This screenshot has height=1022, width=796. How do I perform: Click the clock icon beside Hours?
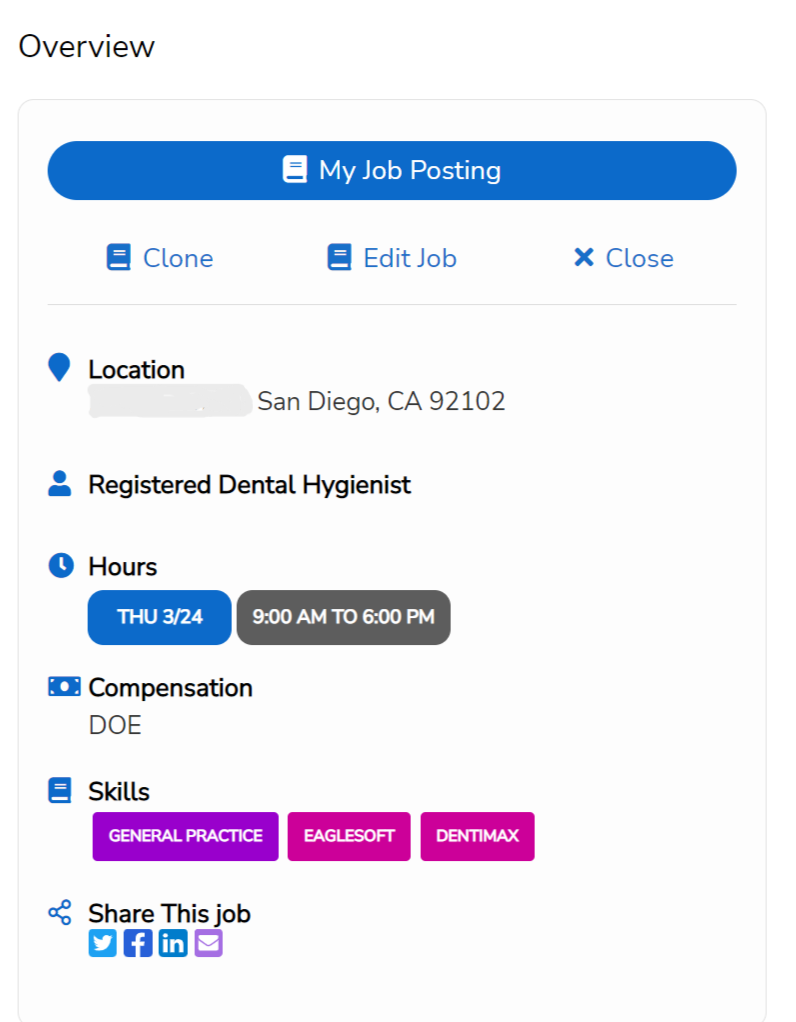[61, 566]
